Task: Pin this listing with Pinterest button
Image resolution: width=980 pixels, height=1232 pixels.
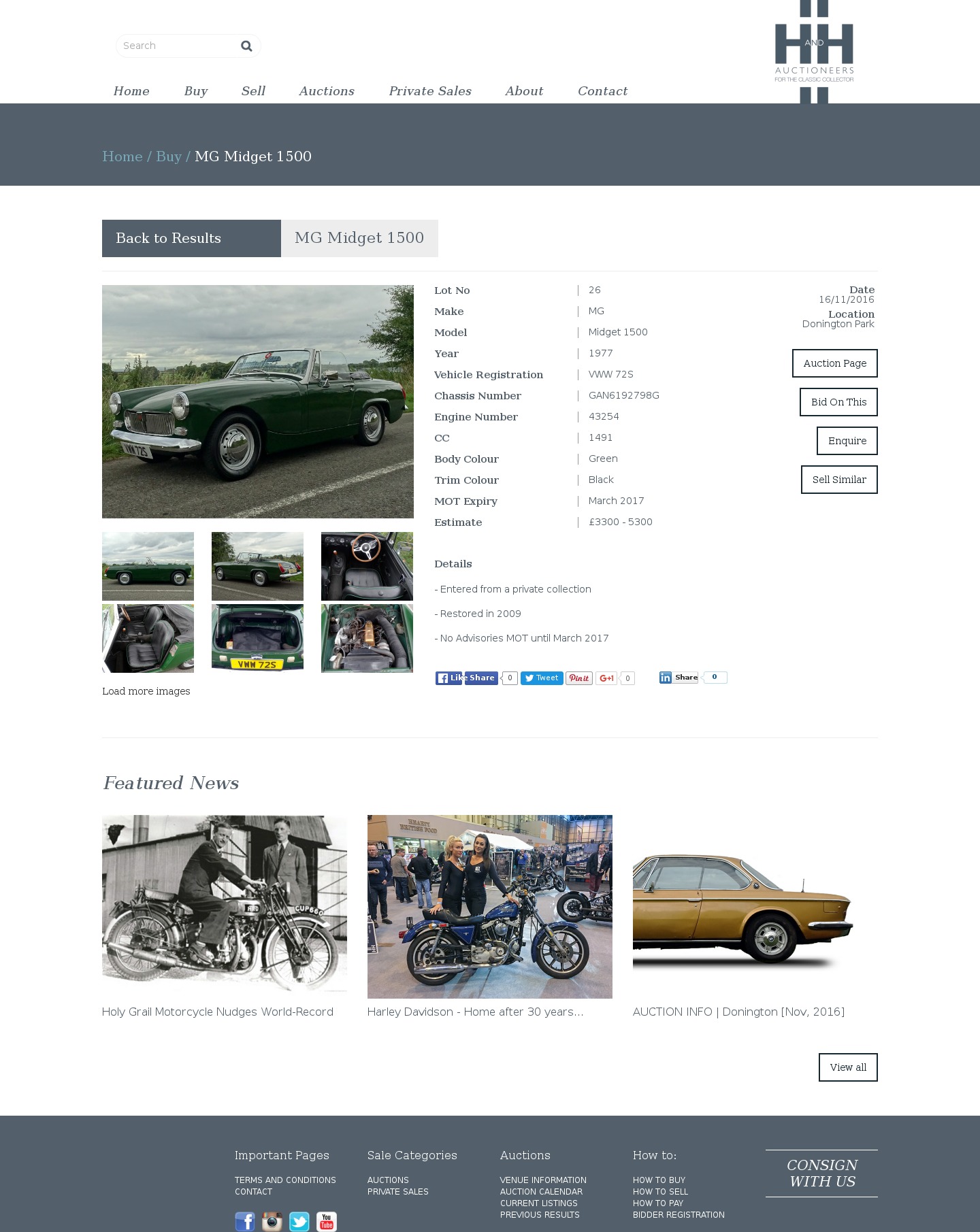Action: click(x=579, y=678)
